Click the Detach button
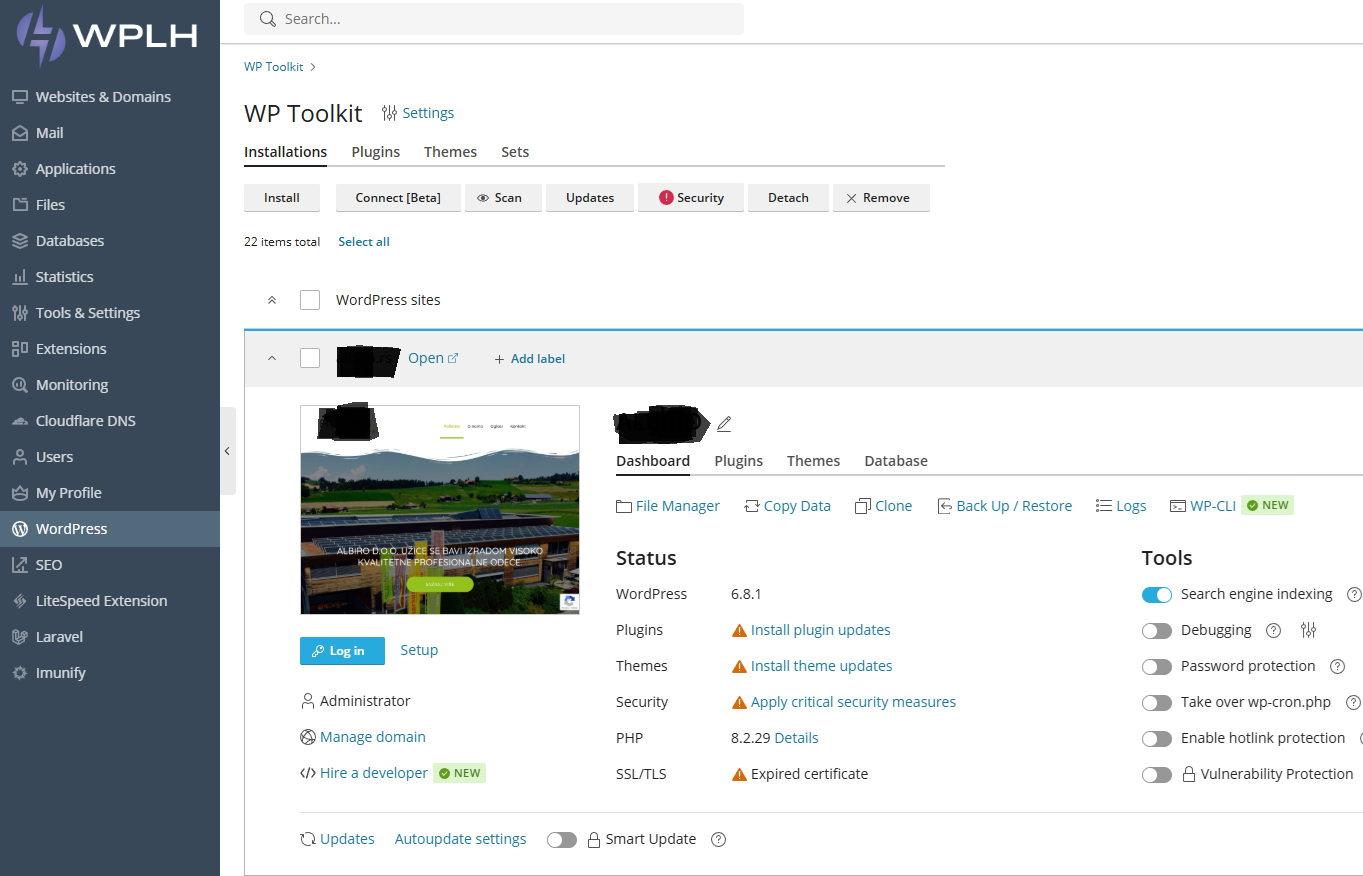This screenshot has height=876, width=1363. click(x=788, y=198)
